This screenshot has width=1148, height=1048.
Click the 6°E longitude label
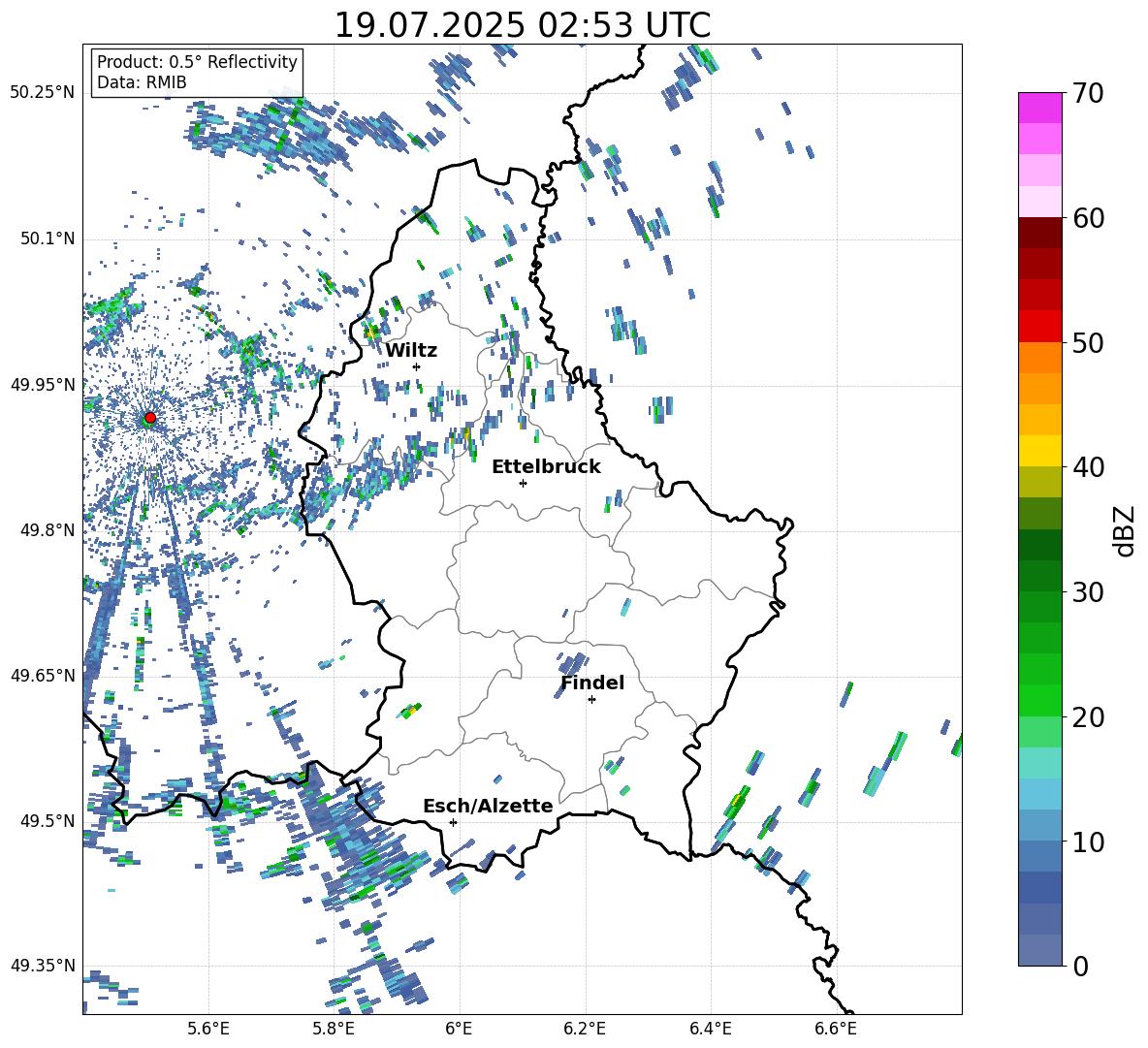[459, 1029]
